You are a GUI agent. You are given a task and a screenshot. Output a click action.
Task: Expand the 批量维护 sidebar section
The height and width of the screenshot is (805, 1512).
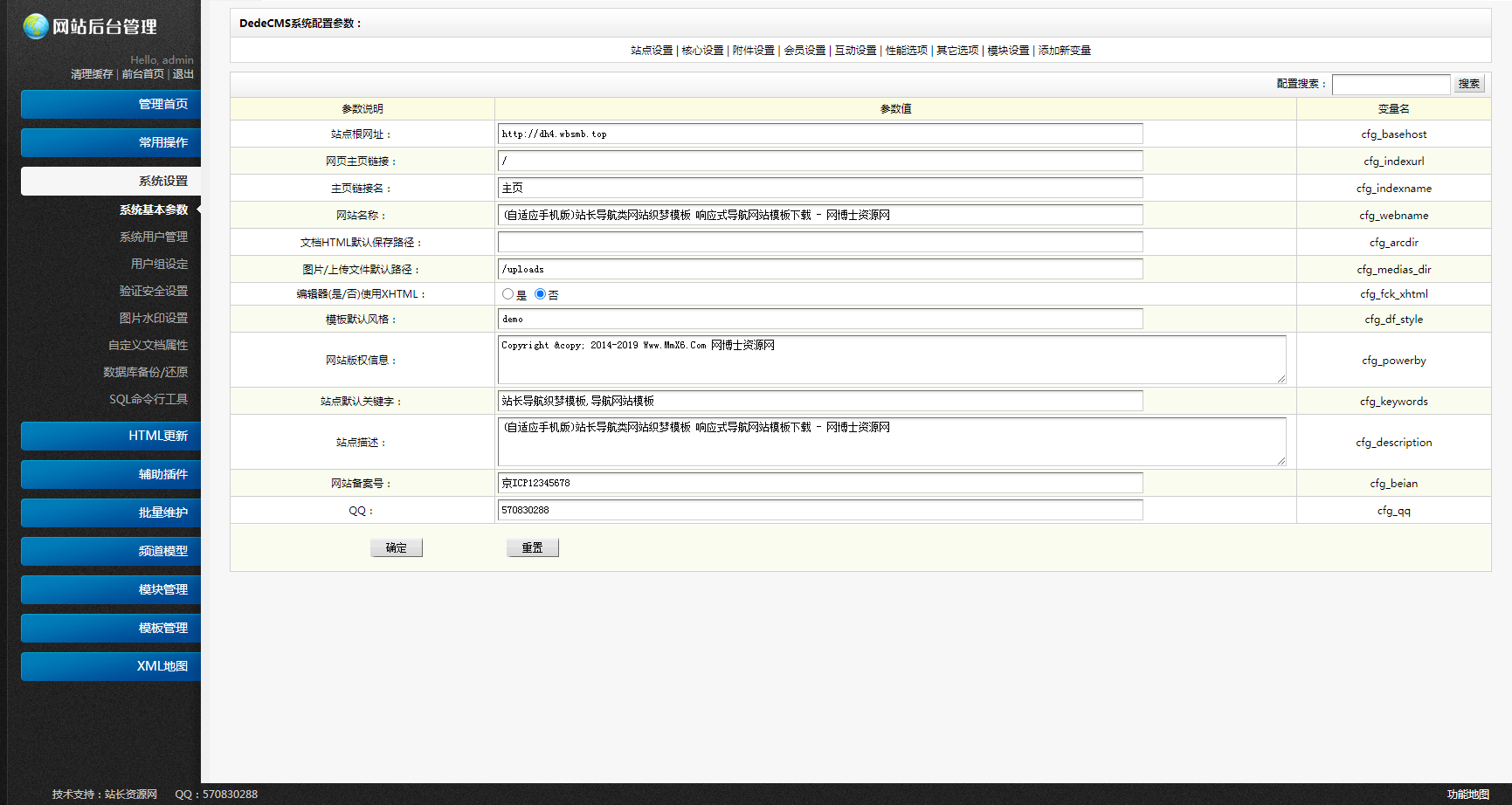click(x=111, y=513)
